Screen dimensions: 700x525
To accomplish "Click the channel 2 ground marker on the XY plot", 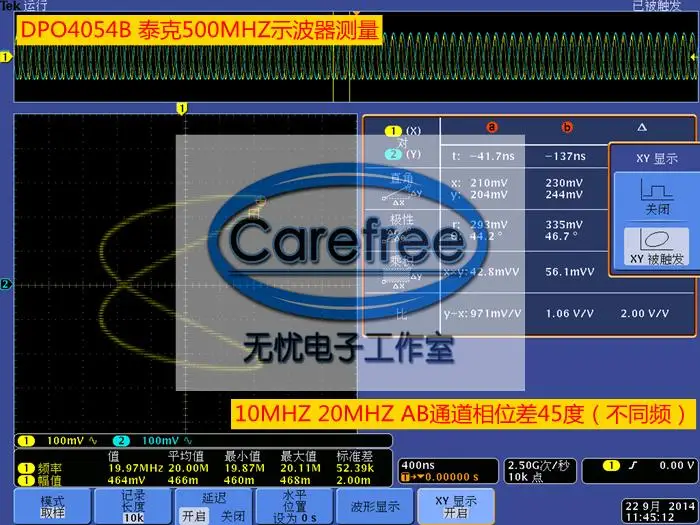I will point(6,284).
